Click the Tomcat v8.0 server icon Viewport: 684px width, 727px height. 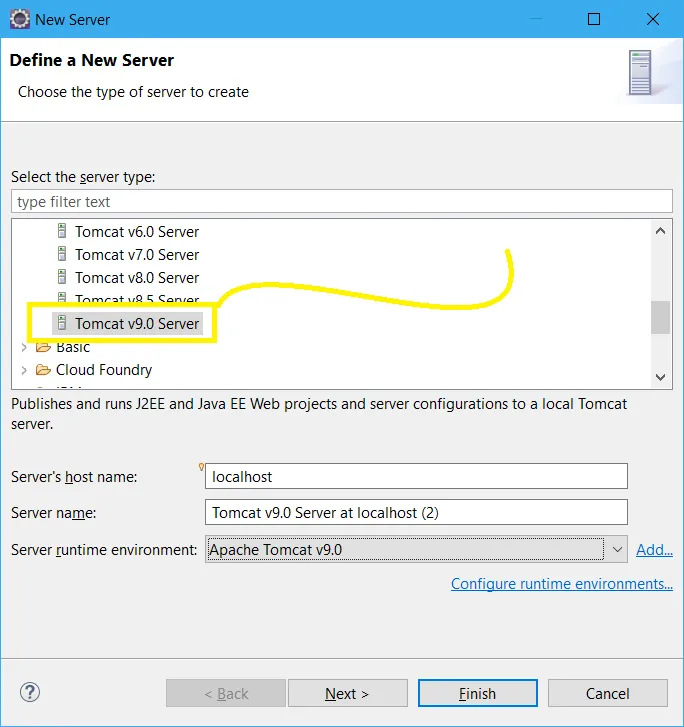point(62,277)
